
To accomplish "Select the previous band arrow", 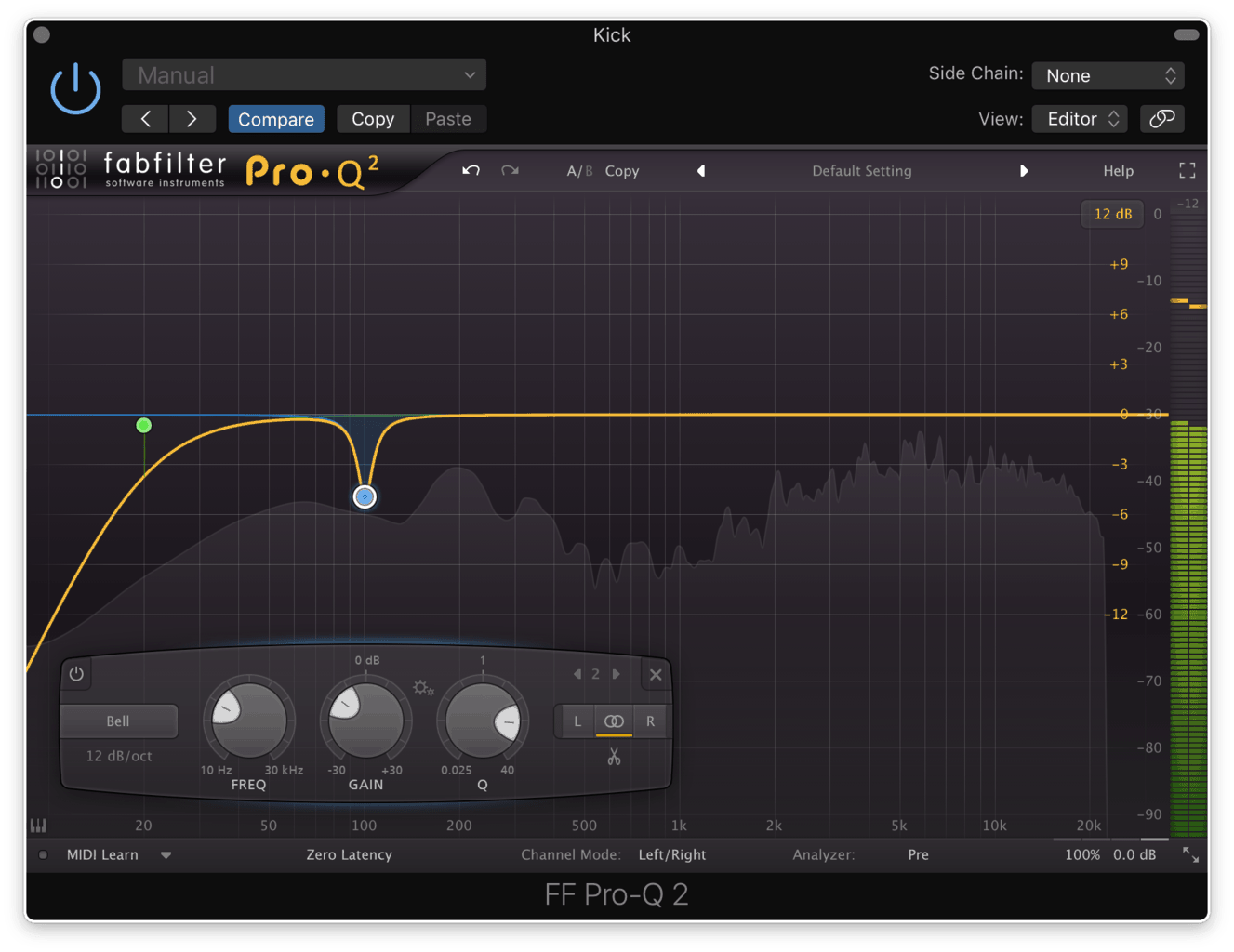I will tap(577, 674).
